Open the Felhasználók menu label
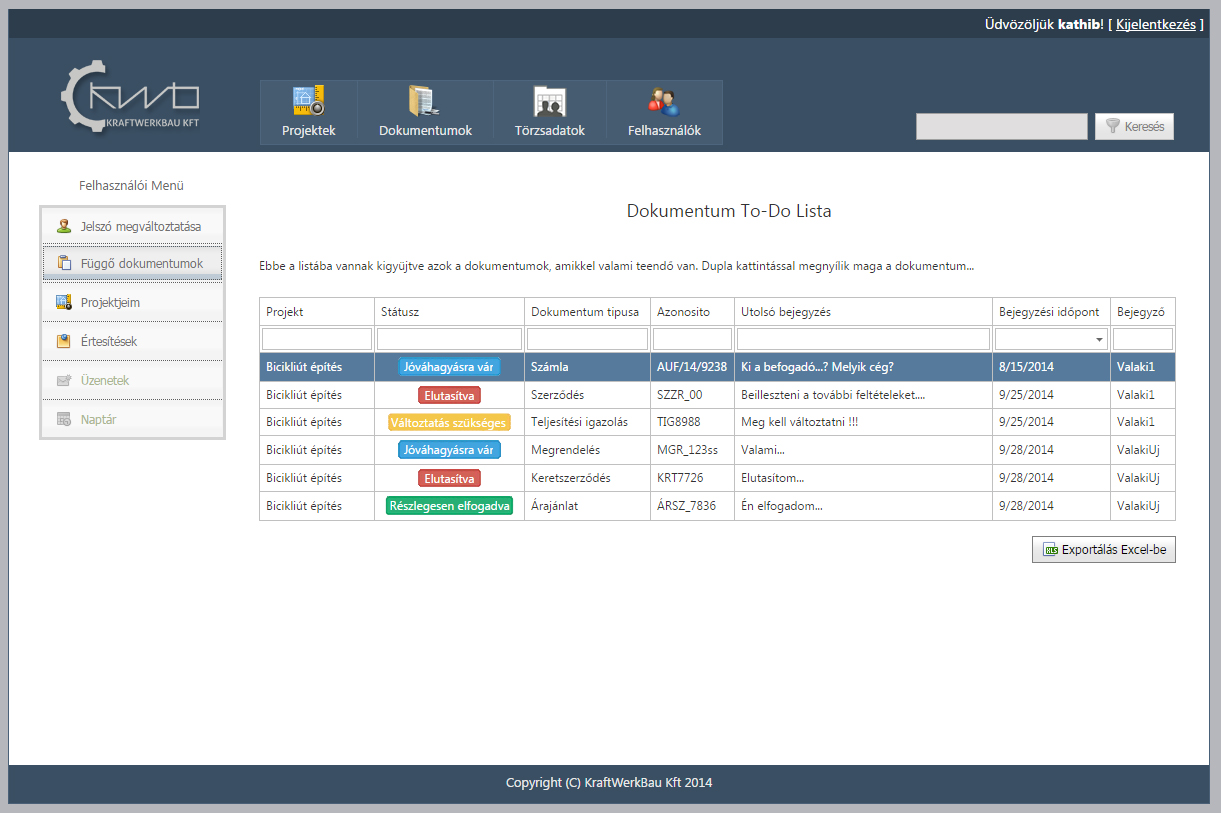 point(664,131)
